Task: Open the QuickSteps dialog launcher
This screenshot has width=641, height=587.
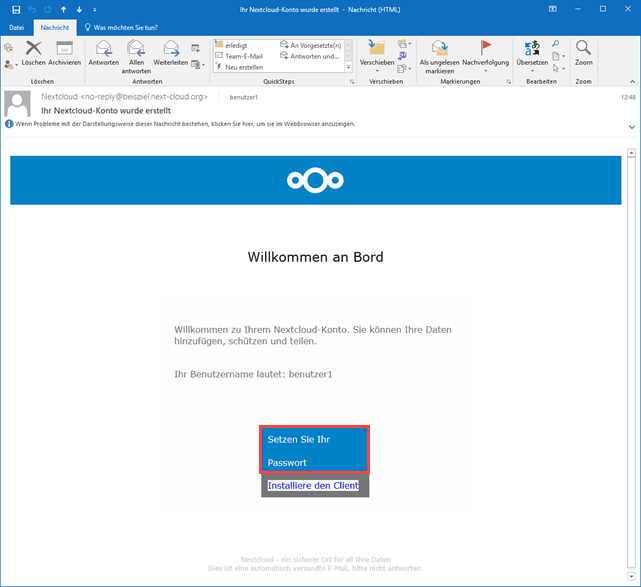Action: pyautogui.click(x=352, y=82)
